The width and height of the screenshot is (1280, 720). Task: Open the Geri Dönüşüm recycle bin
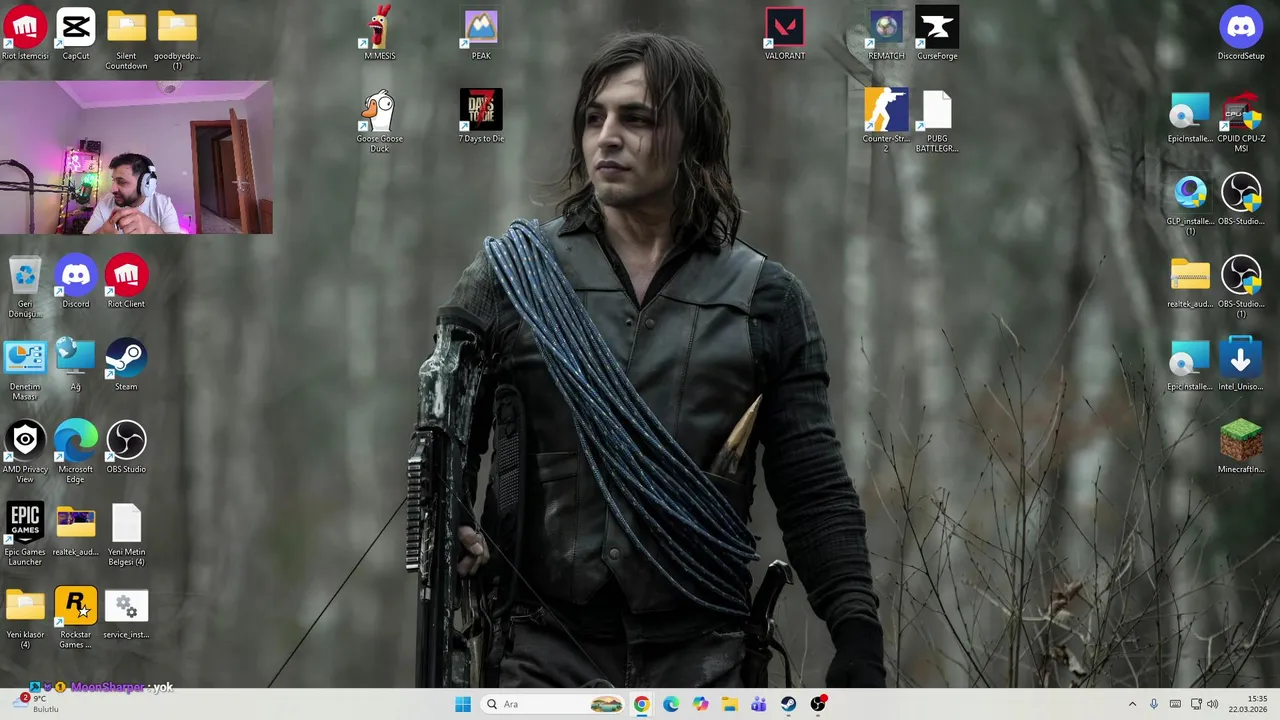25,288
